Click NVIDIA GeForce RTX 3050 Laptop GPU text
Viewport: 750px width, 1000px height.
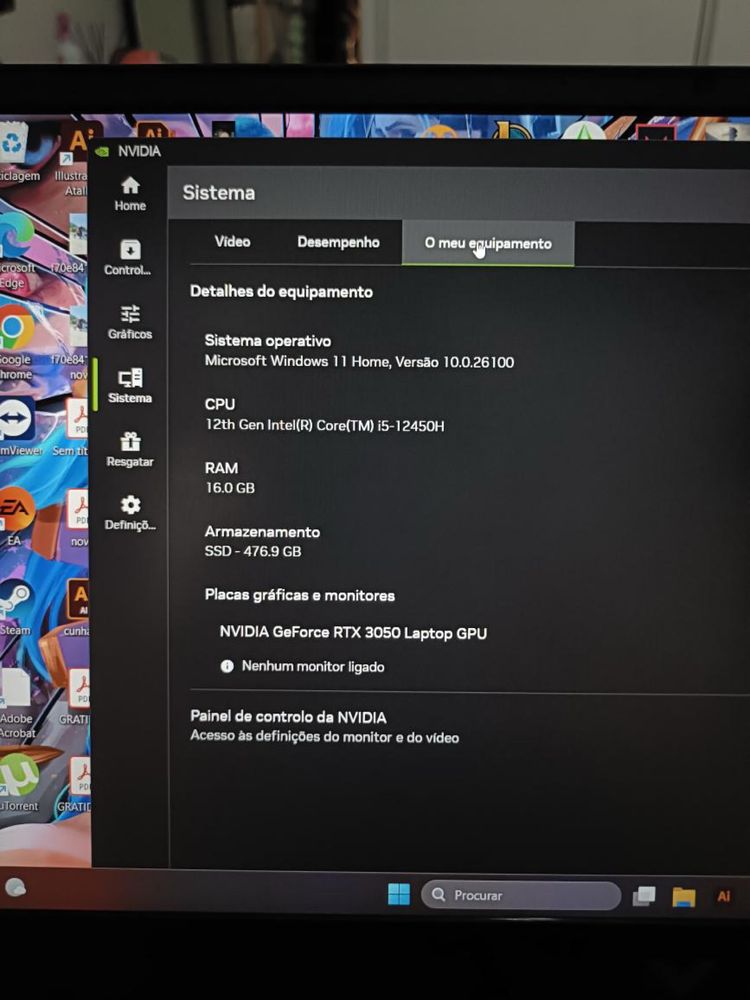point(353,633)
